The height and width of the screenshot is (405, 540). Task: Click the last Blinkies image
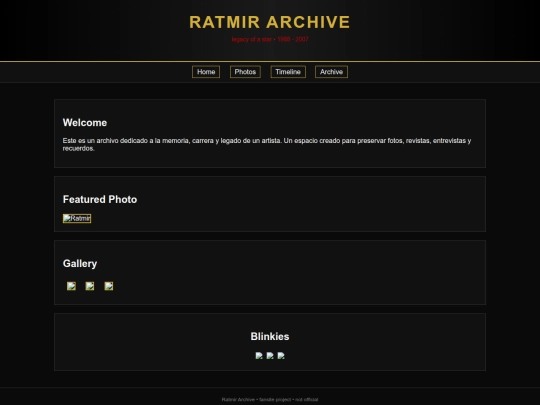[x=281, y=356]
